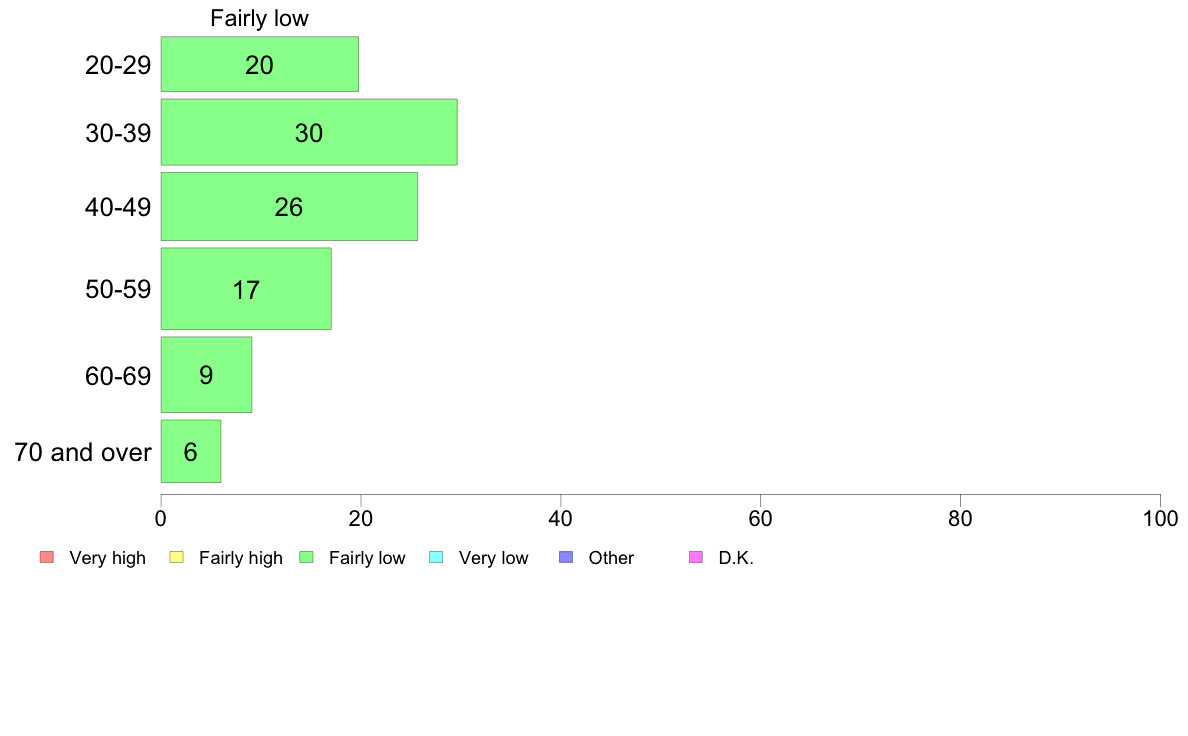Click the Very low cyan legend swatch
1188x736 pixels.
coord(436,557)
